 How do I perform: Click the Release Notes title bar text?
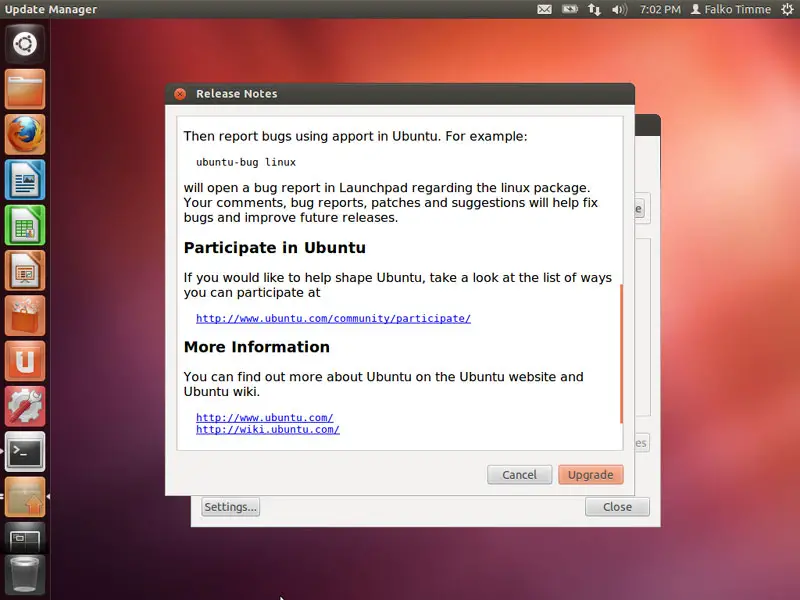click(x=237, y=94)
